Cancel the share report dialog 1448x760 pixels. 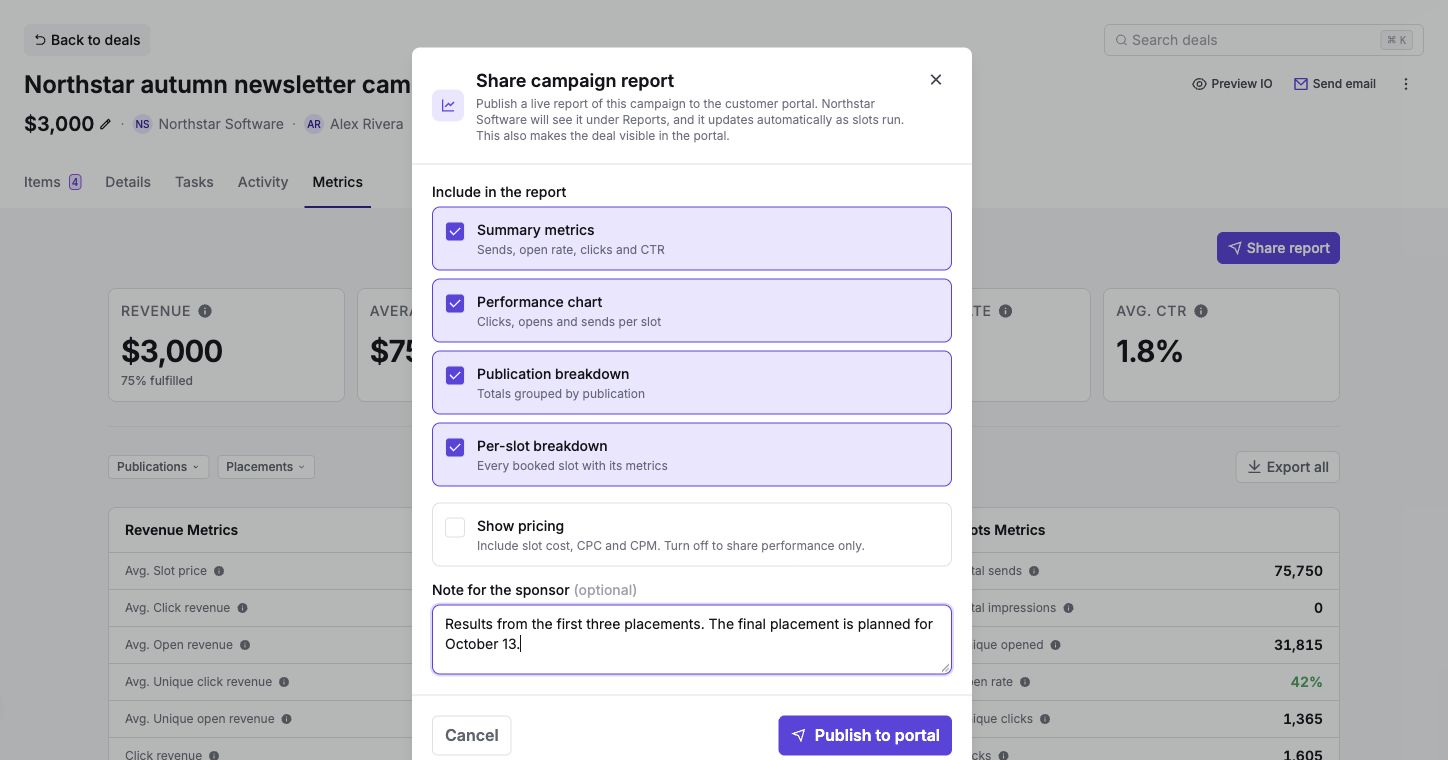(472, 735)
